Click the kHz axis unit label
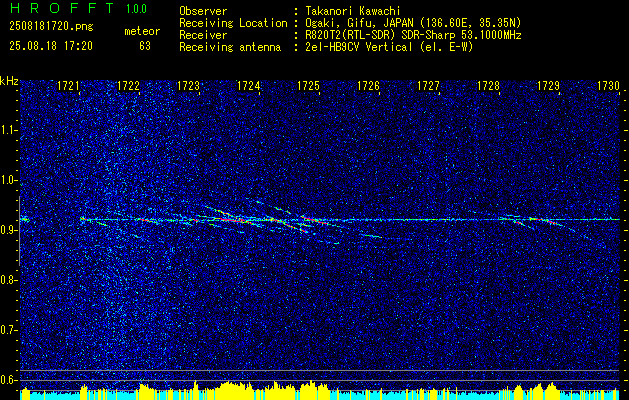 click(x=9, y=81)
